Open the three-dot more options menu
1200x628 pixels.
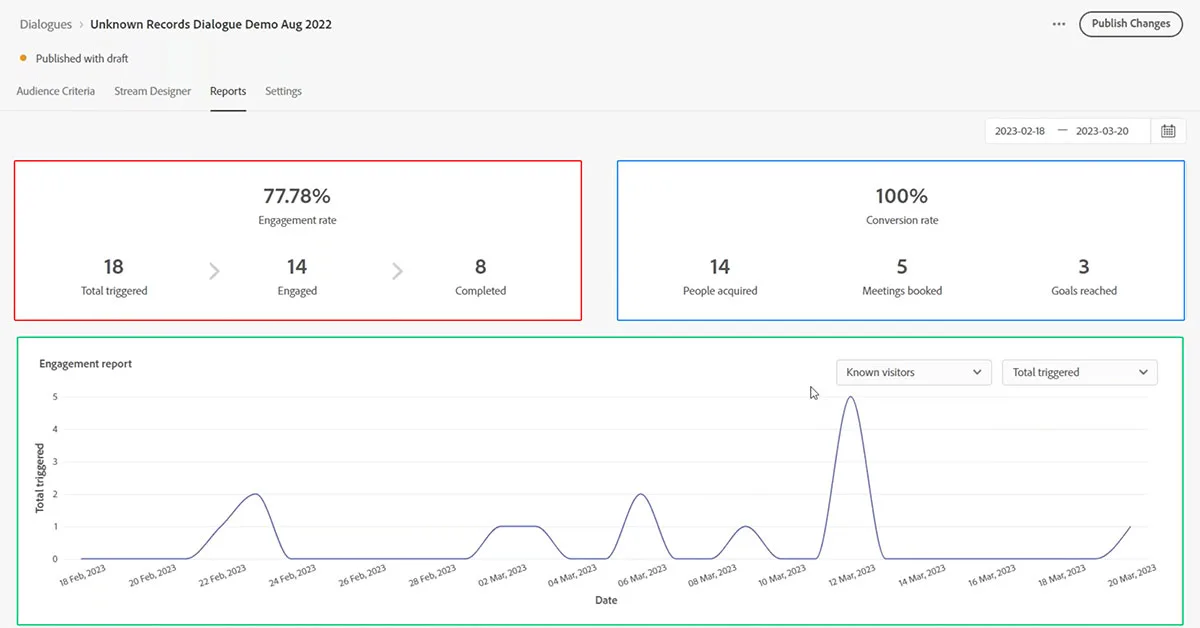(x=1059, y=24)
